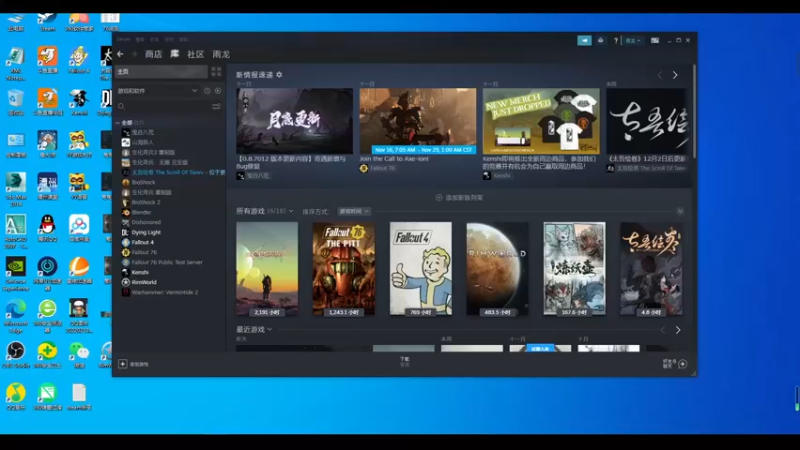
Task: Select Fallout 76 Public Test Server
Action: (x=167, y=262)
